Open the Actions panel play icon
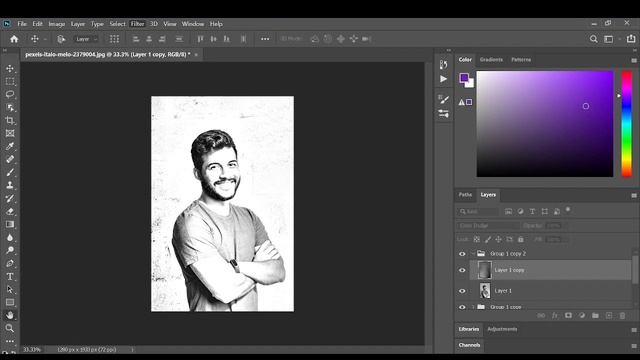 (x=444, y=79)
